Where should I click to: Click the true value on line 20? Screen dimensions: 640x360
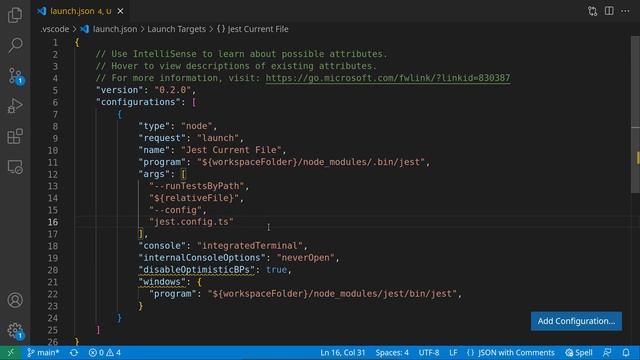pos(276,270)
